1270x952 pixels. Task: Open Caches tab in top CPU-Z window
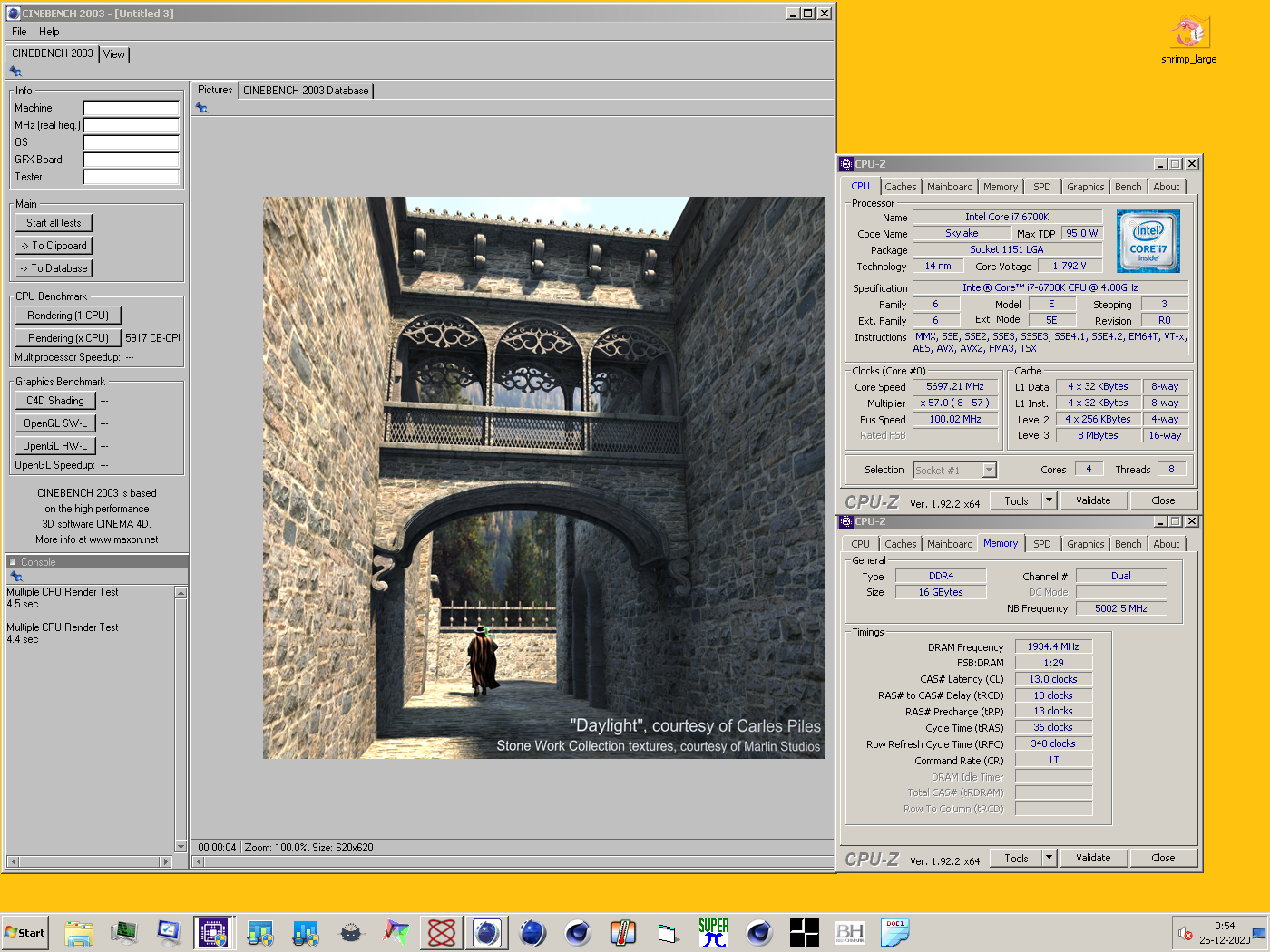tap(901, 187)
